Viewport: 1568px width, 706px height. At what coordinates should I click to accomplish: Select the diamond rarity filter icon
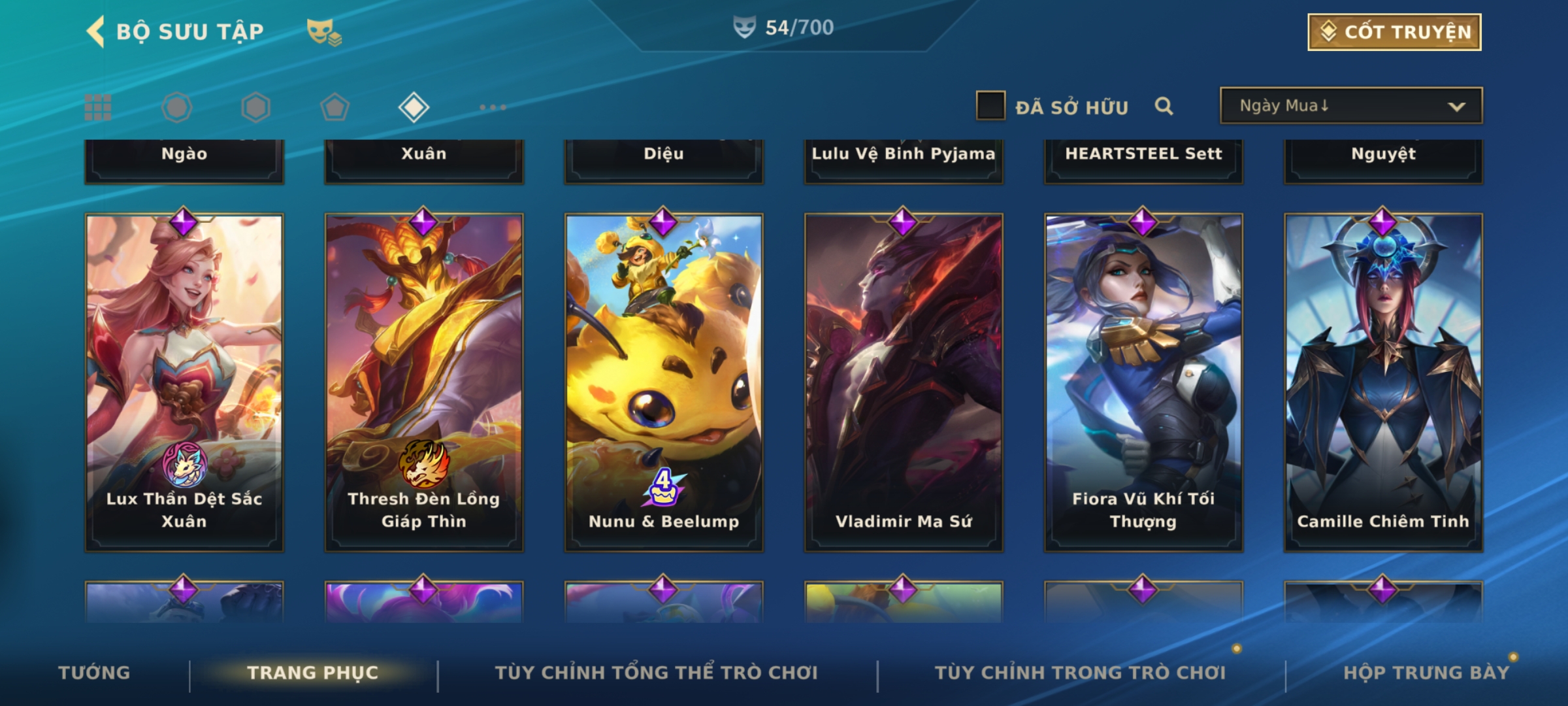pos(414,107)
